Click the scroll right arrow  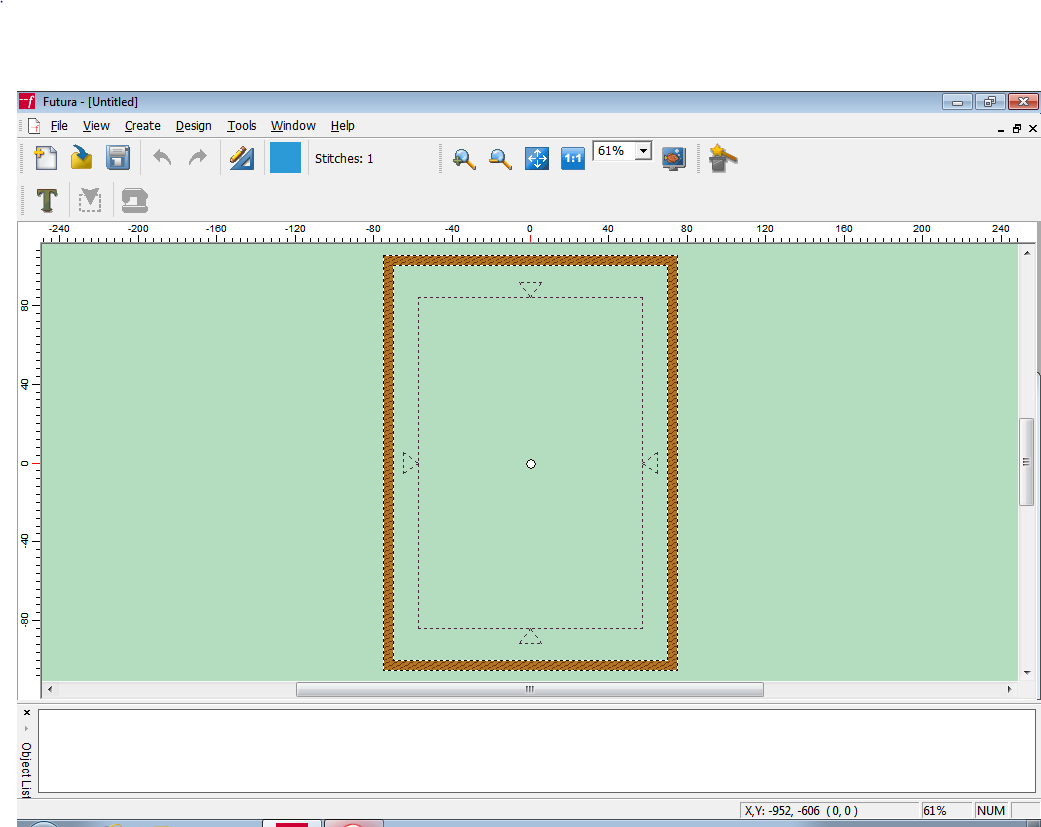pyautogui.click(x=1010, y=690)
